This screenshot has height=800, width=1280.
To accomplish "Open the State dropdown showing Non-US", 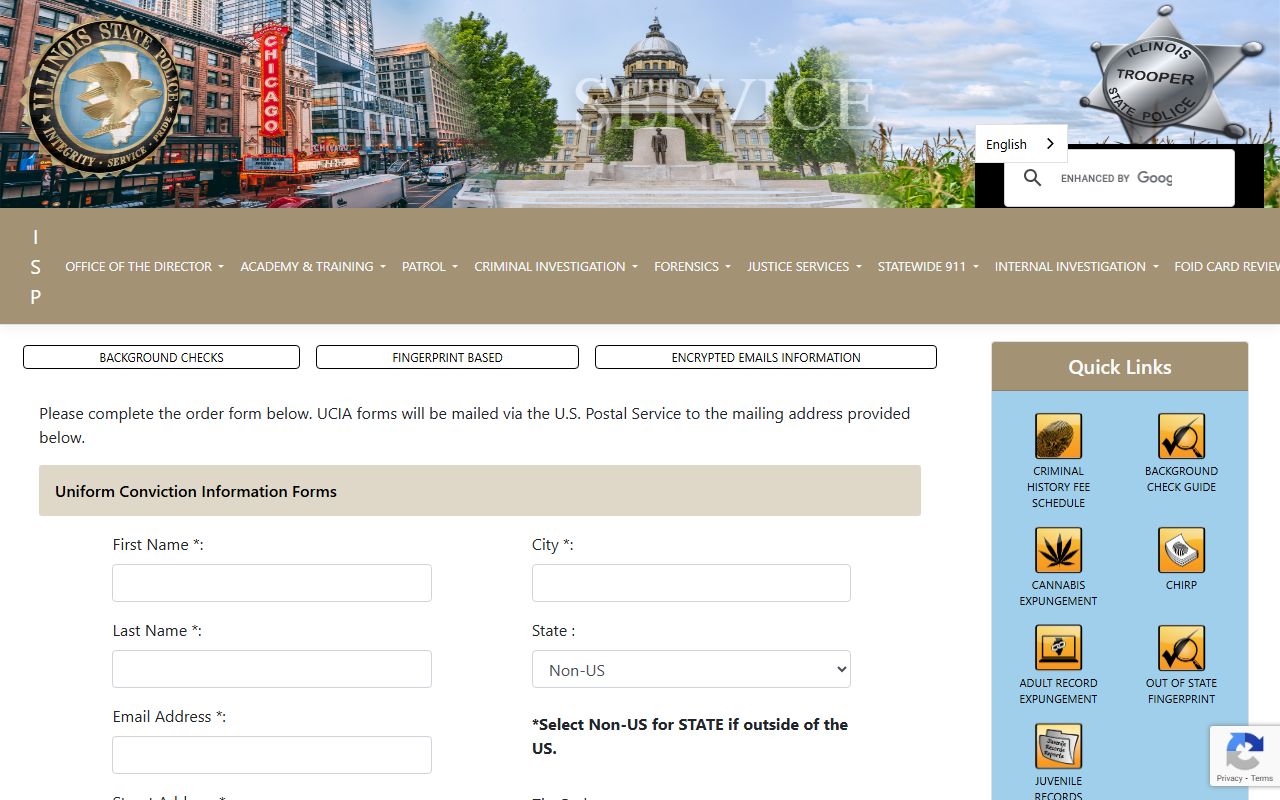I will (x=691, y=670).
